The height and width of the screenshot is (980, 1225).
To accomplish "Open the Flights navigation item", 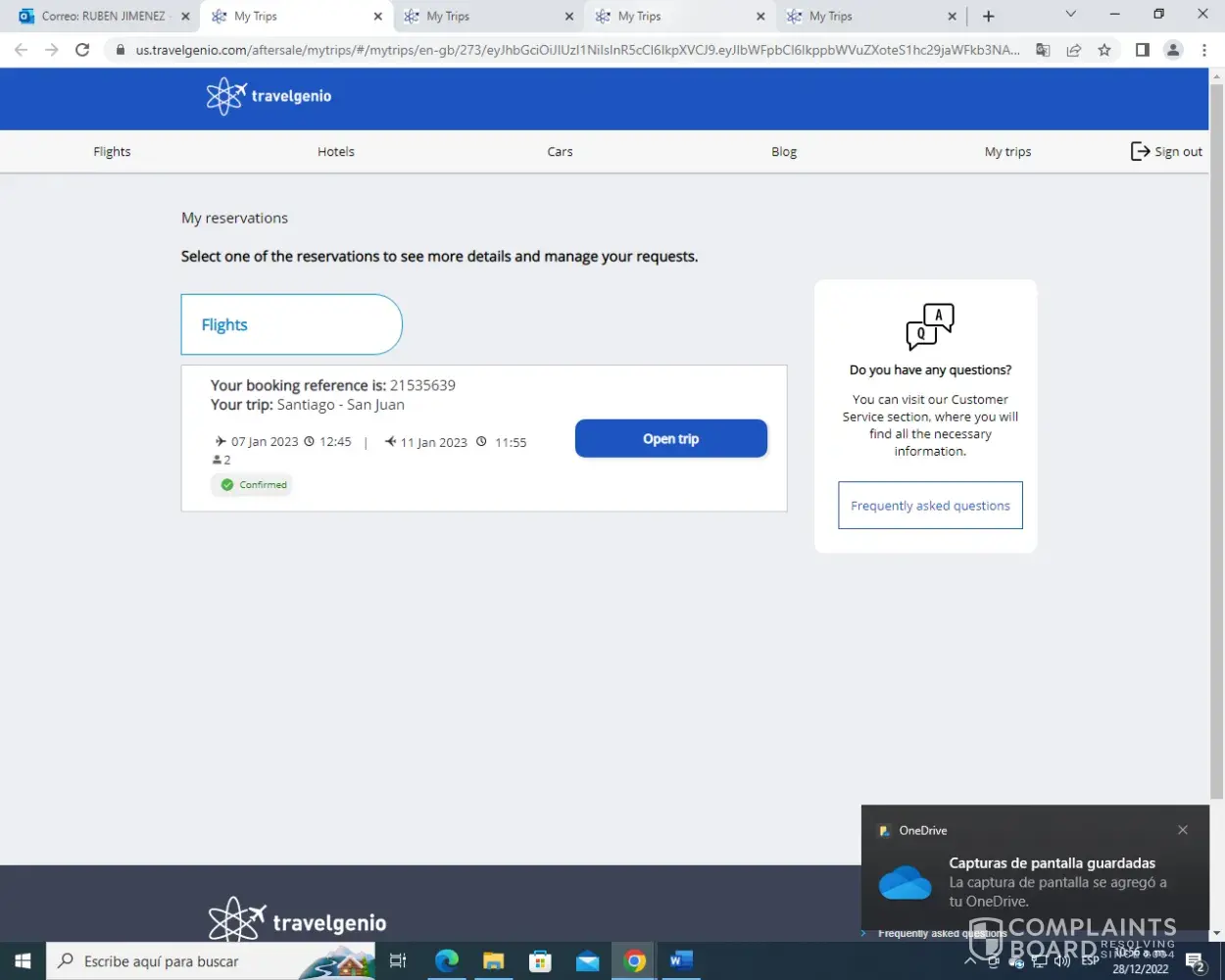I will tap(112, 151).
